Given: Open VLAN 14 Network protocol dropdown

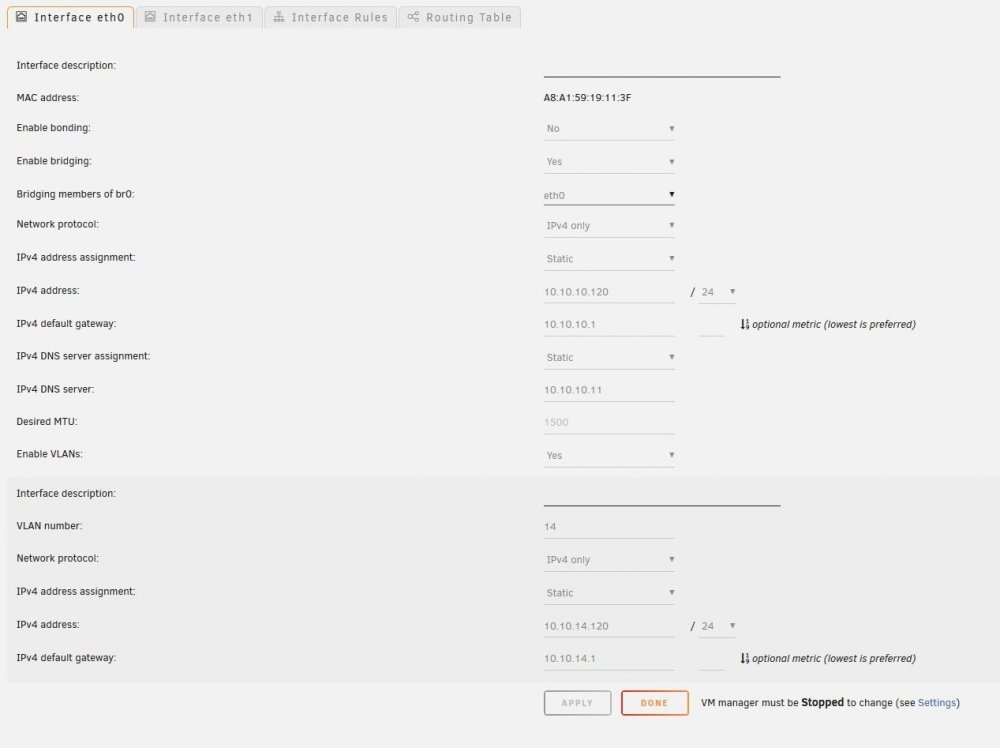Looking at the screenshot, I should click(609, 560).
